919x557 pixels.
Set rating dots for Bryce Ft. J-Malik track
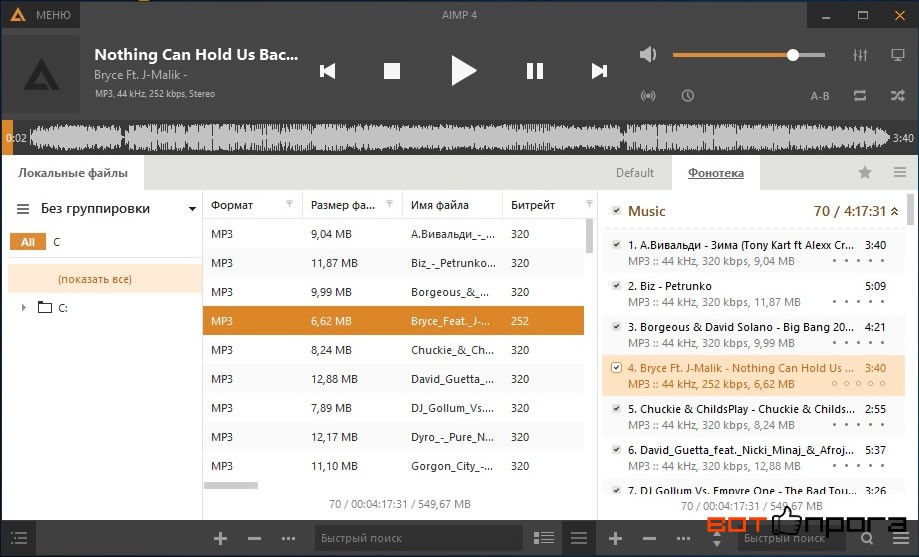[x=858, y=383]
